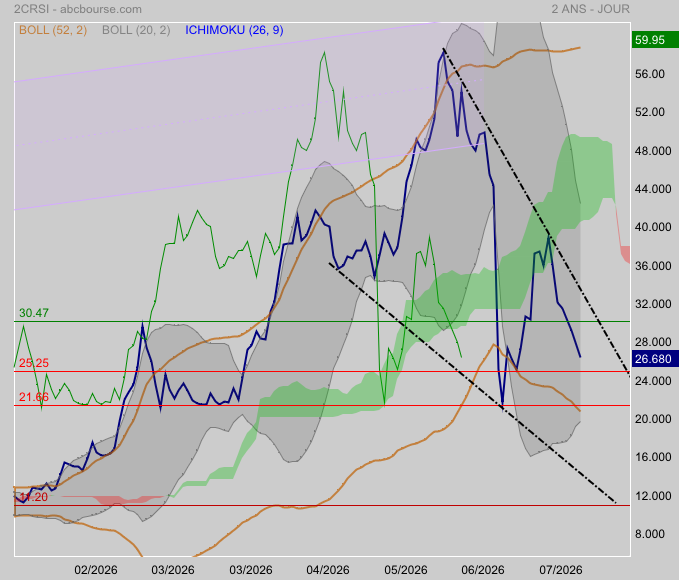Click the 40.000 price axis value
The width and height of the screenshot is (679, 580).
coord(653,227)
